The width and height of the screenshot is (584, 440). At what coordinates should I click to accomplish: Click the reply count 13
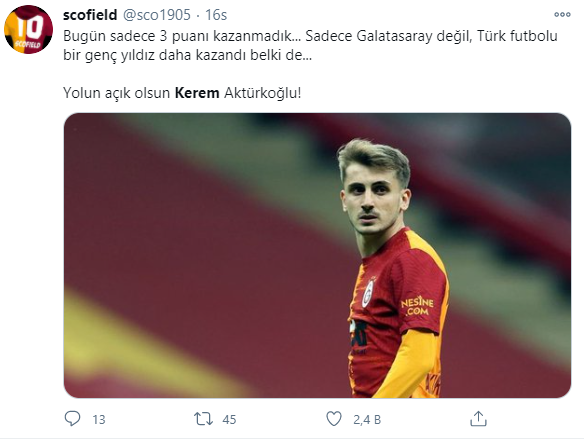pos(99,420)
